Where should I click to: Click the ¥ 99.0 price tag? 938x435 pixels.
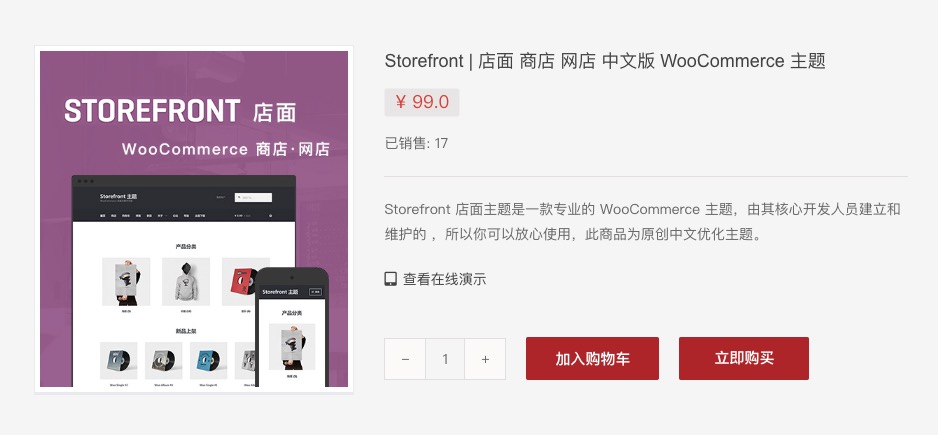422,102
